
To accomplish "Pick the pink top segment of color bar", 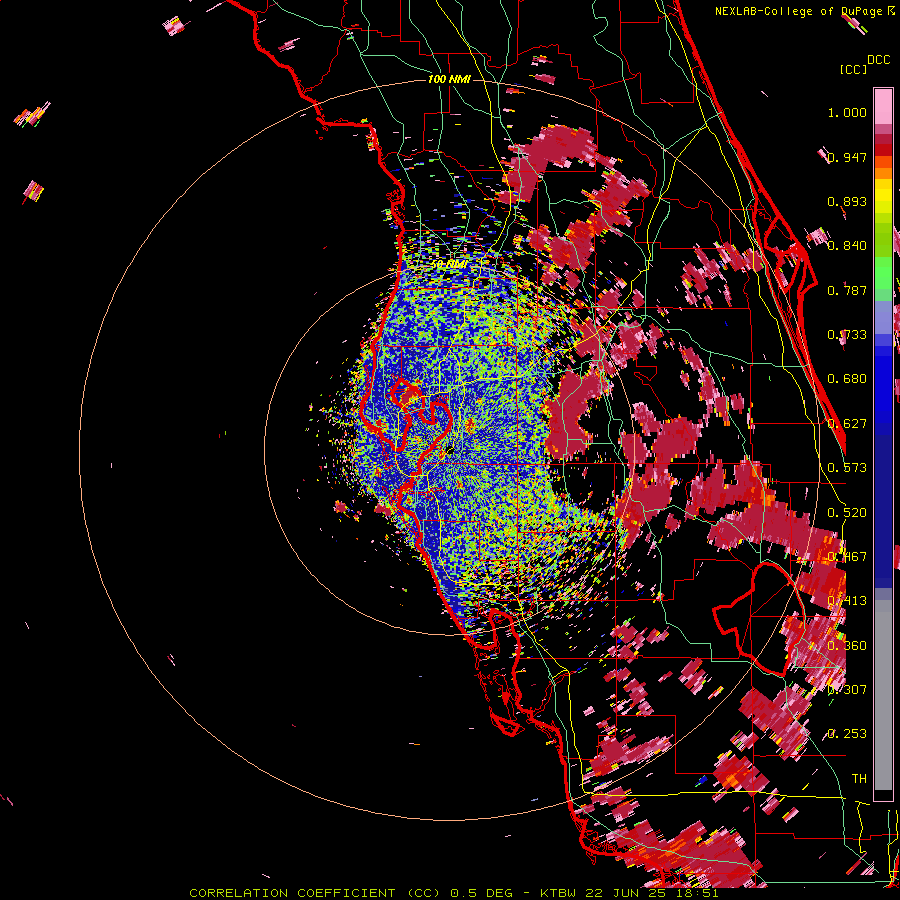I will click(x=883, y=107).
